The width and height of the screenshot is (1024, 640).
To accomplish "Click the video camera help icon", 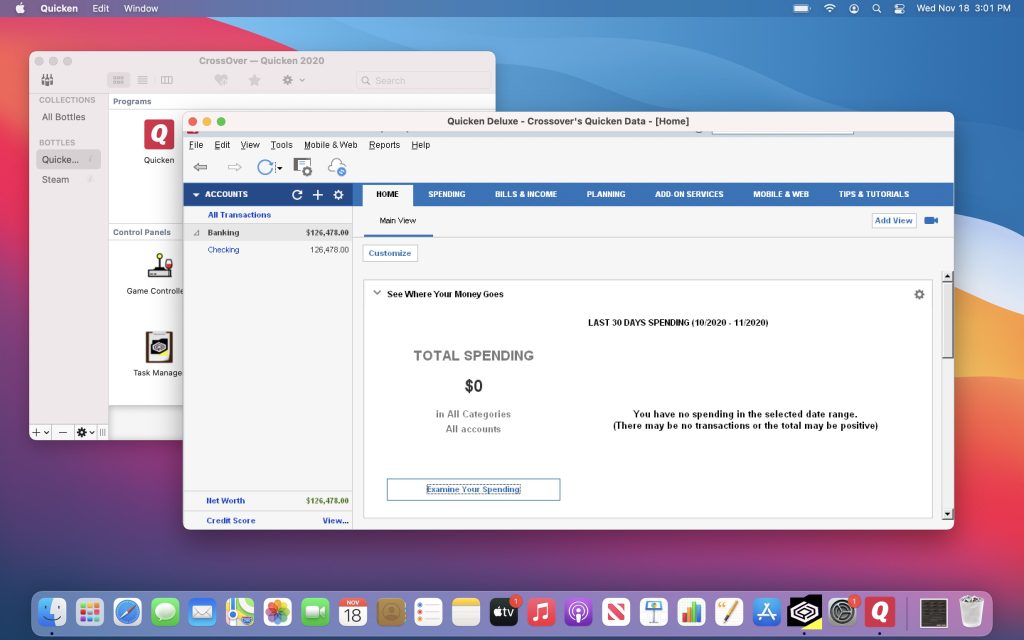I will [x=931, y=220].
